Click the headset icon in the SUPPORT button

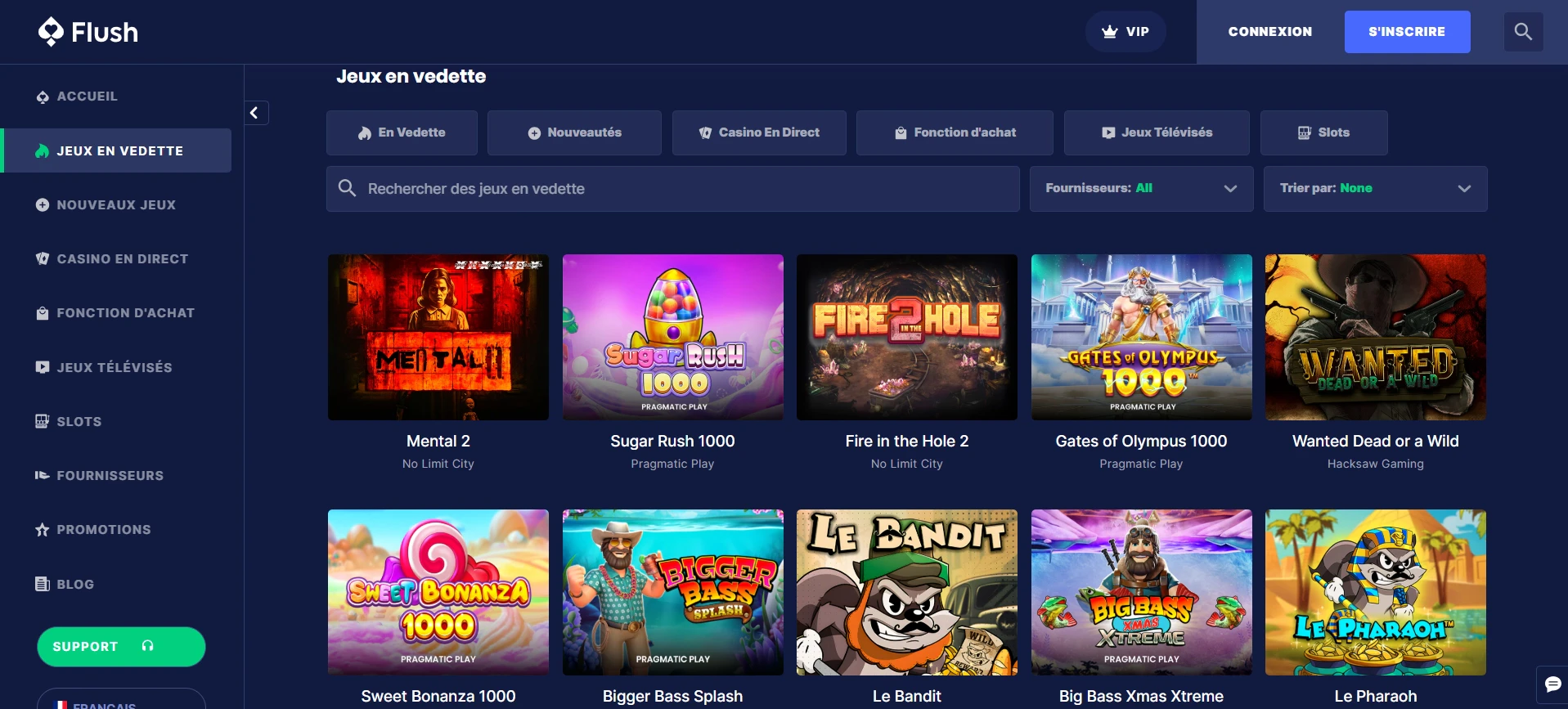pyautogui.click(x=148, y=646)
